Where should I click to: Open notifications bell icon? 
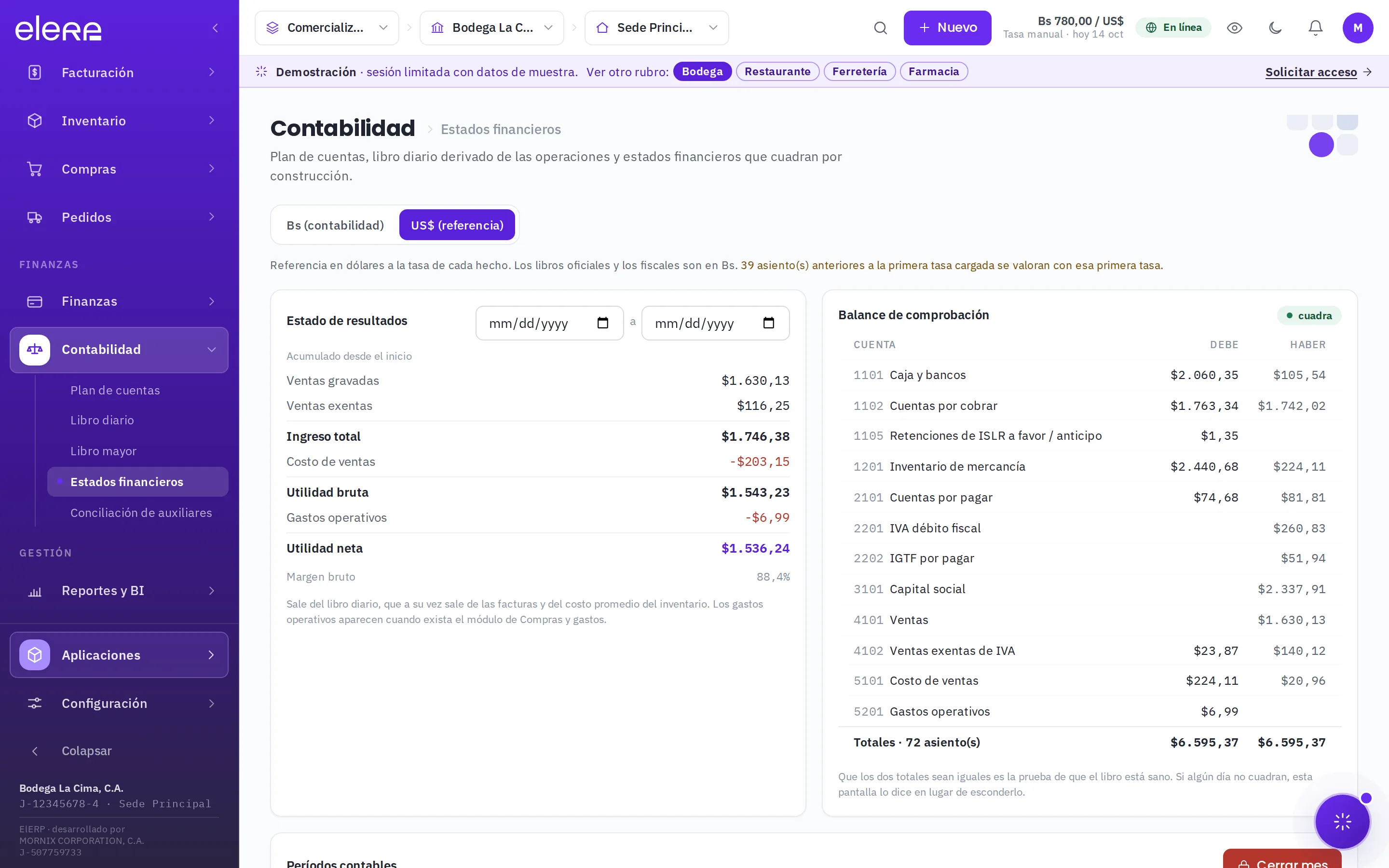[1315, 28]
